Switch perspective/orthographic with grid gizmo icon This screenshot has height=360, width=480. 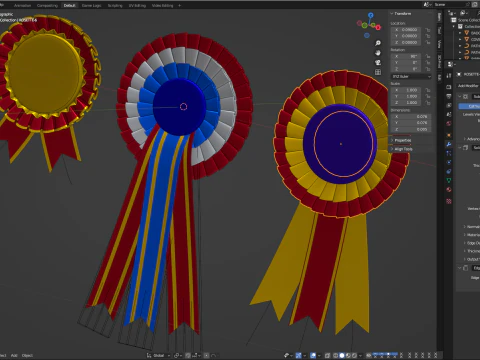pos(378,72)
